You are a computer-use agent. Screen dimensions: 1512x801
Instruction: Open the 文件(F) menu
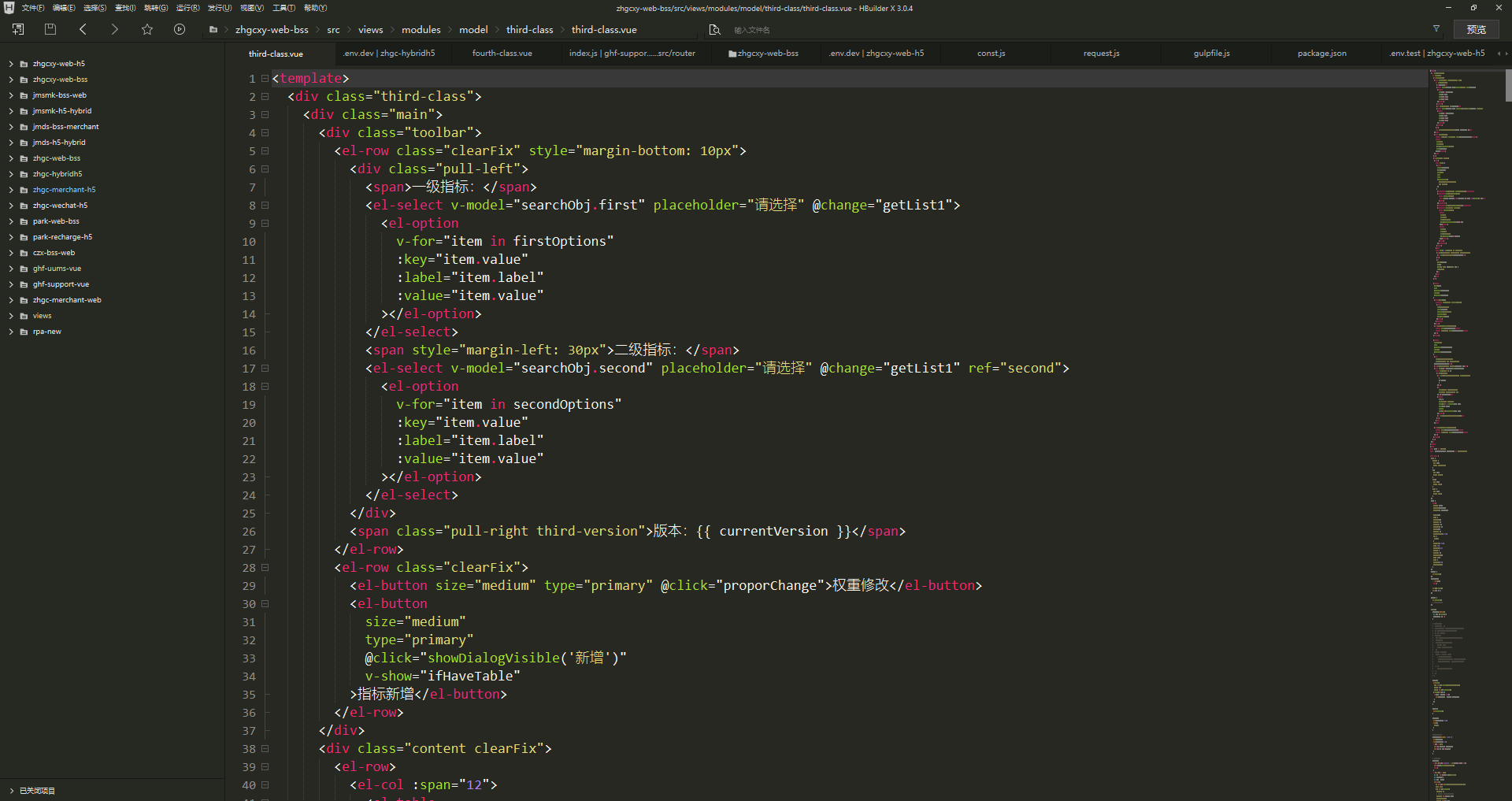click(x=33, y=8)
